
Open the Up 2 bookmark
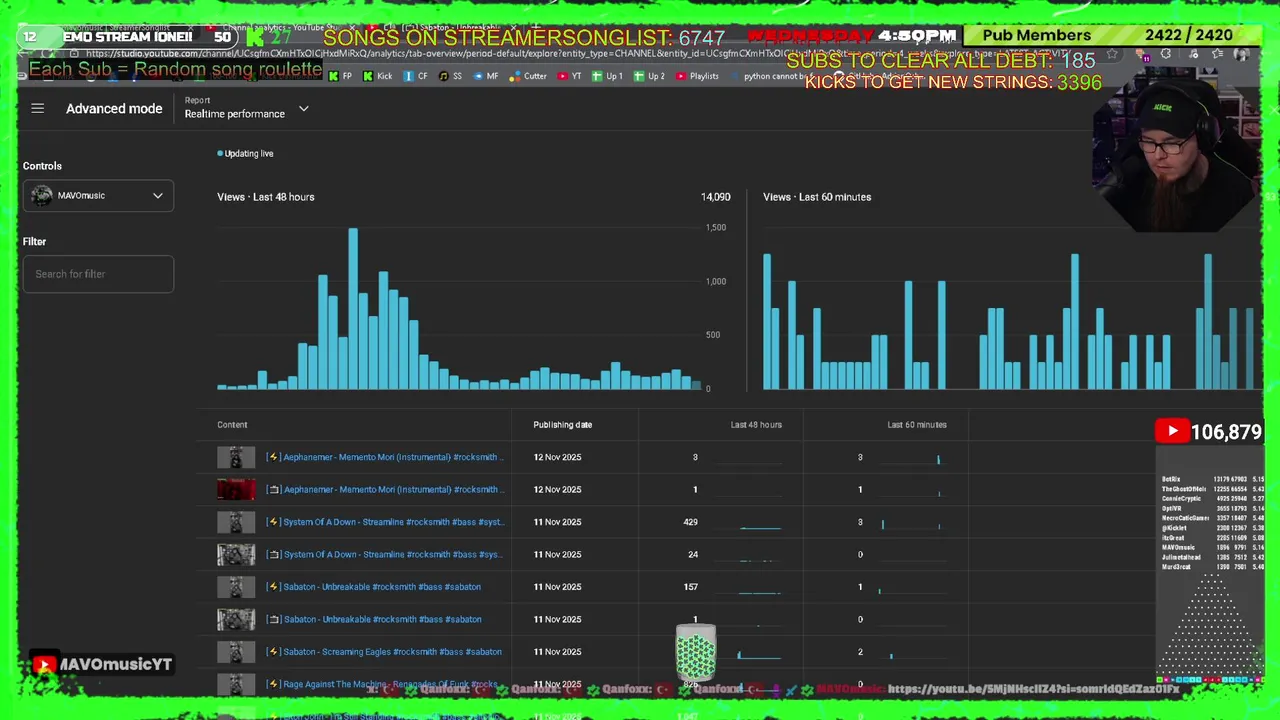coord(650,76)
